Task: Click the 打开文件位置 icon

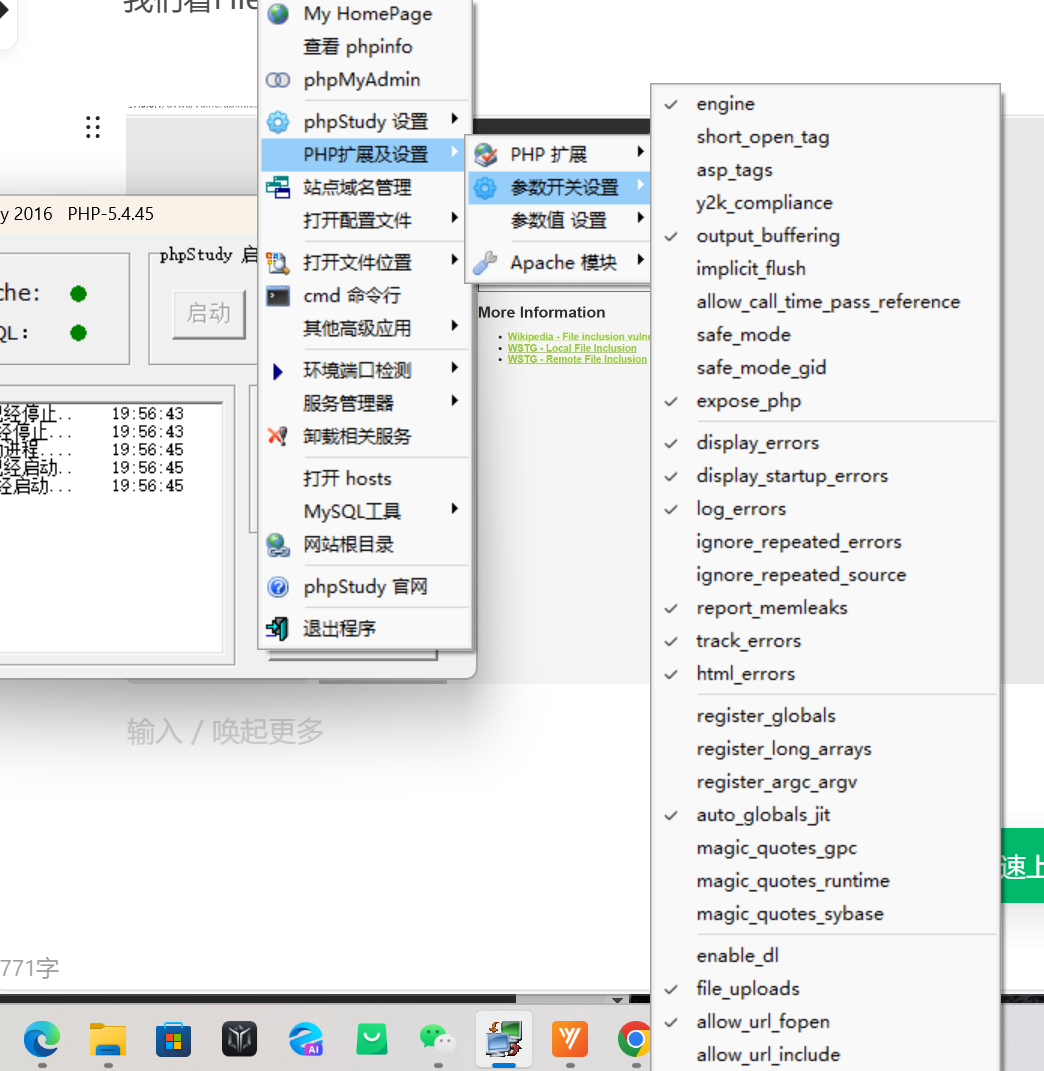Action: 278,262
